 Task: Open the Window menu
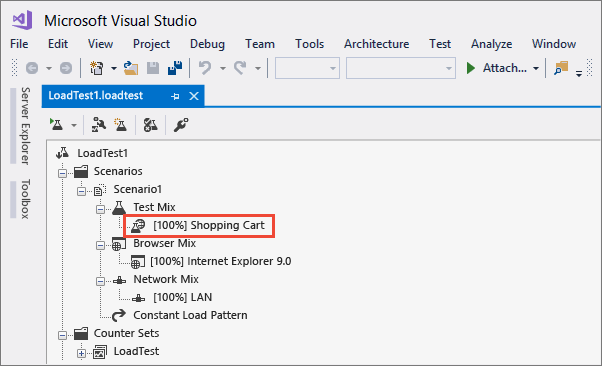[x=554, y=44]
